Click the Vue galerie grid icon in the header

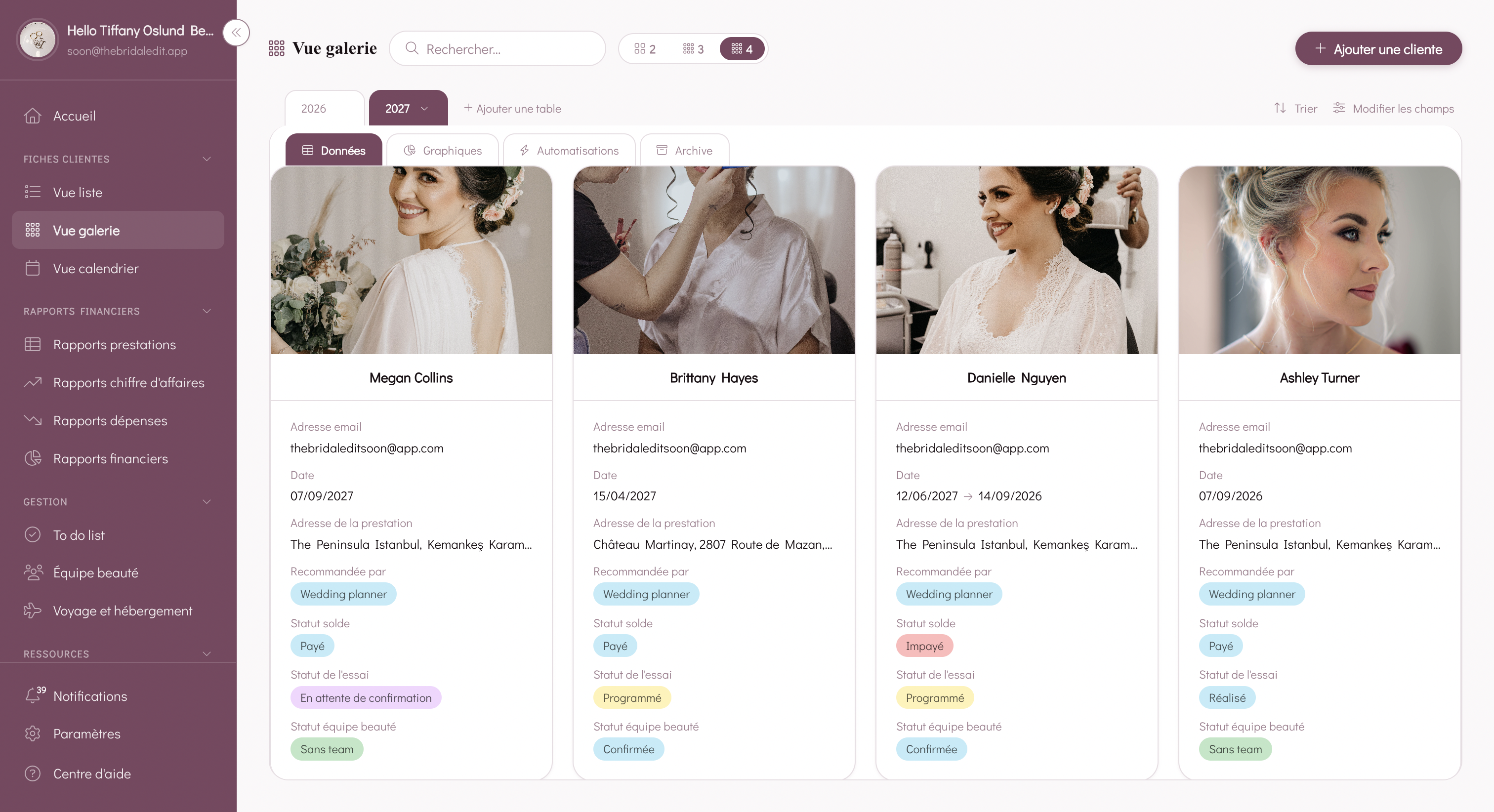[x=277, y=49]
